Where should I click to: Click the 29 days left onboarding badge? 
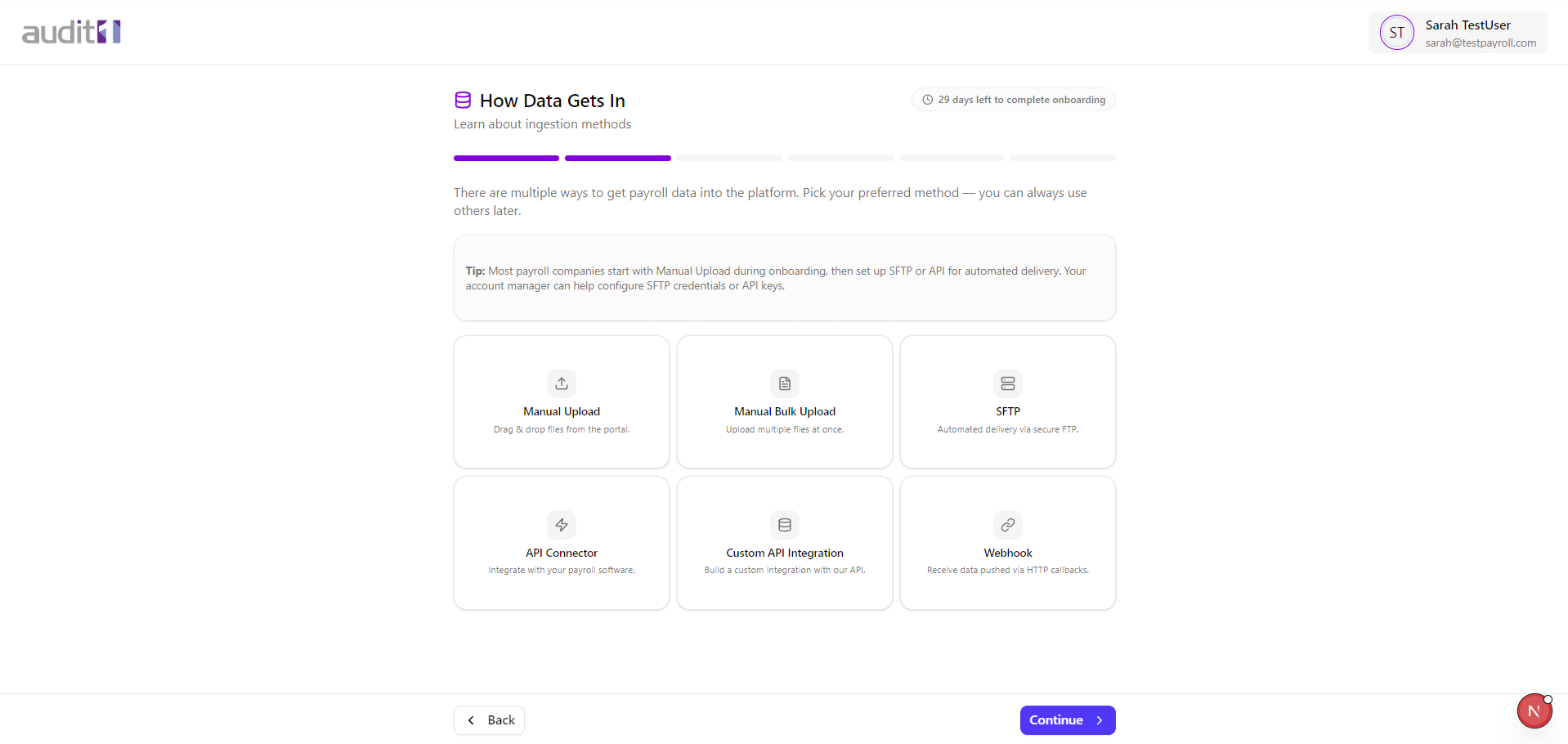point(1014,100)
